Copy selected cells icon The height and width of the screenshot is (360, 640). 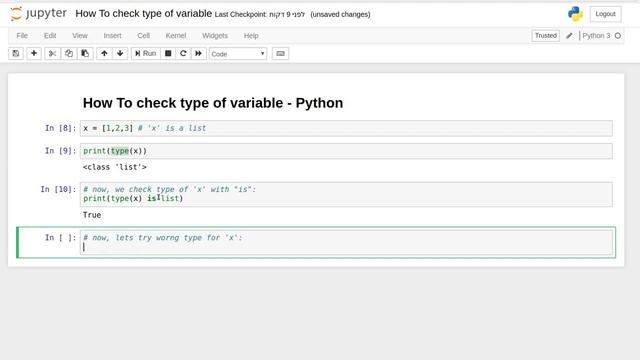coord(69,53)
